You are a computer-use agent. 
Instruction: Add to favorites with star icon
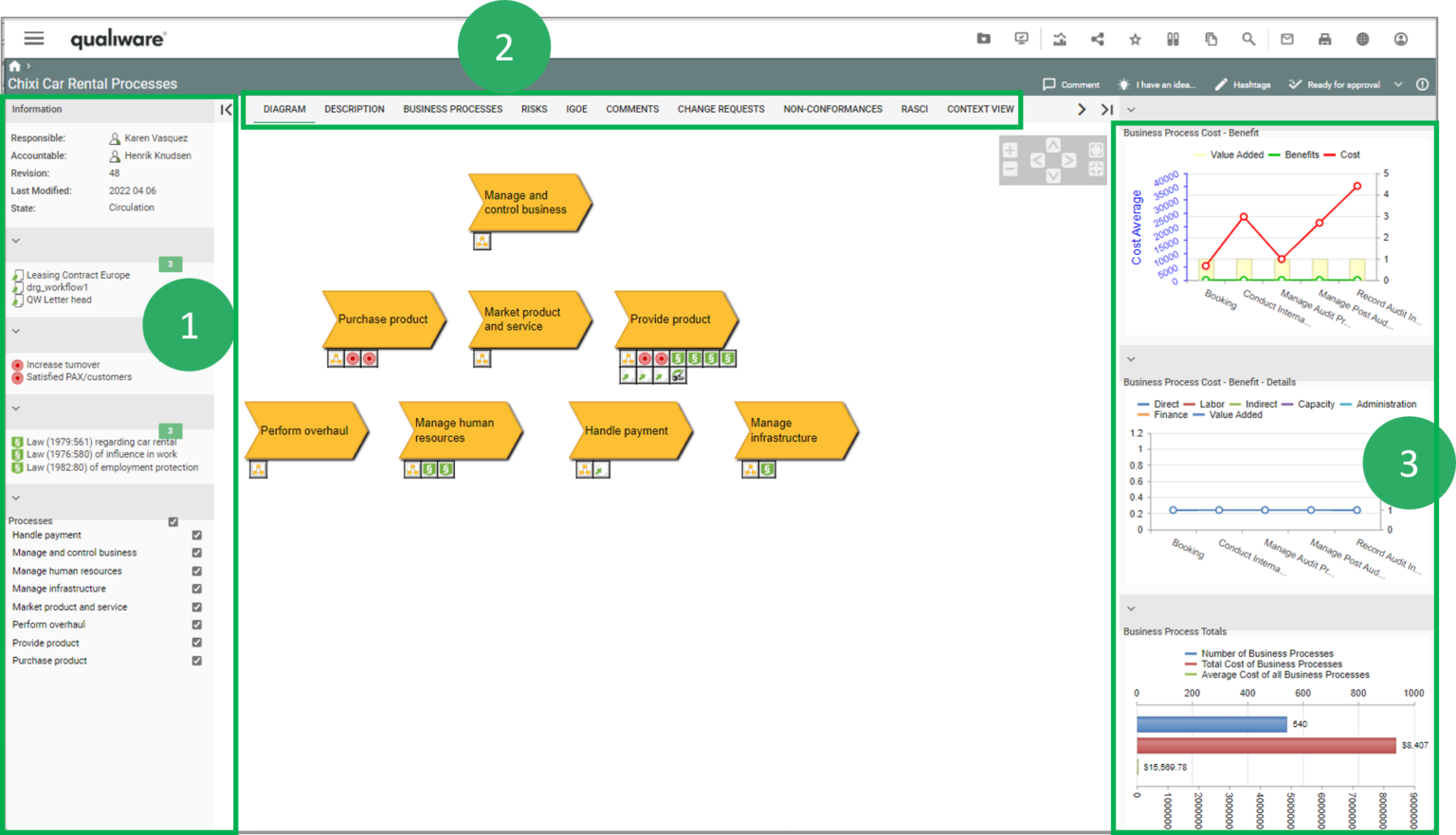1135,39
